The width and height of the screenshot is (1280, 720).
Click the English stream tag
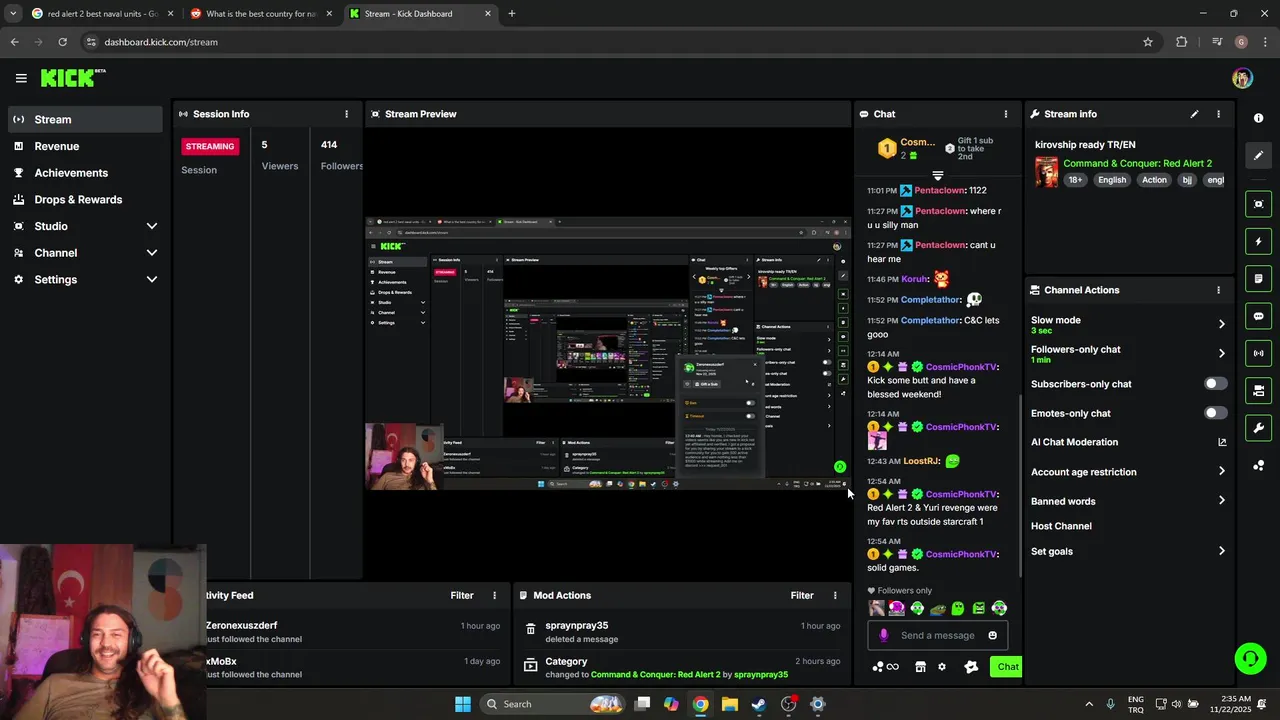point(1111,180)
